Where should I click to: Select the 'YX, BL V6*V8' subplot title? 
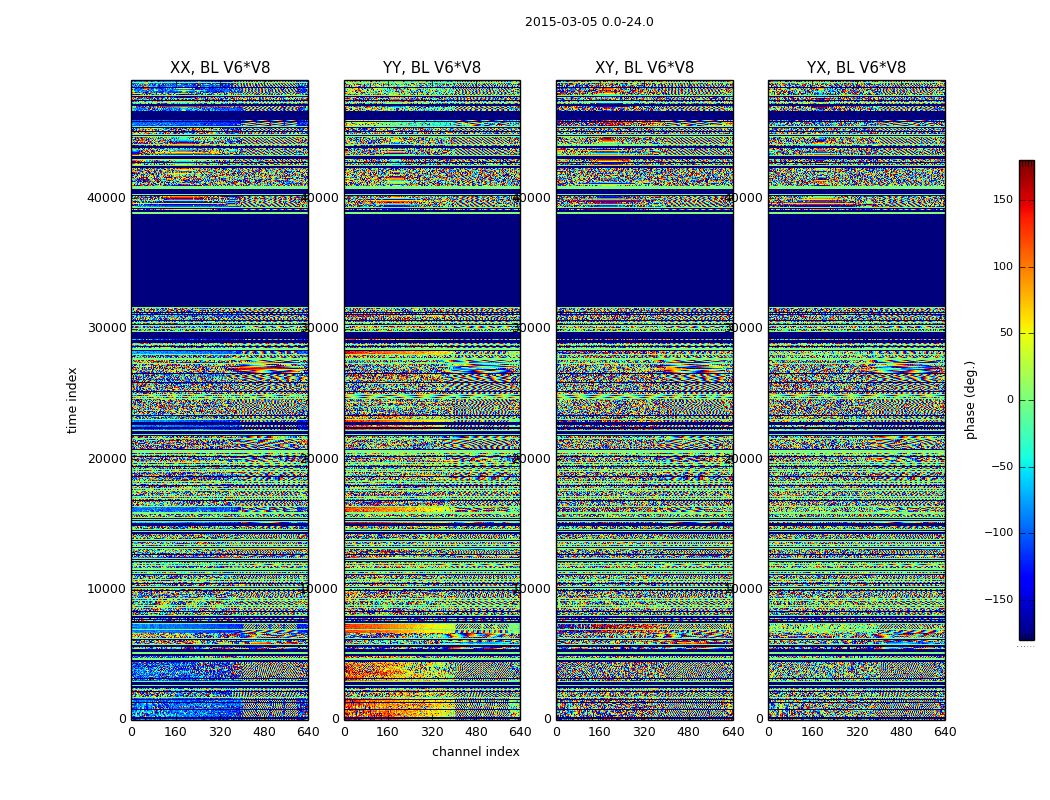coord(856,68)
